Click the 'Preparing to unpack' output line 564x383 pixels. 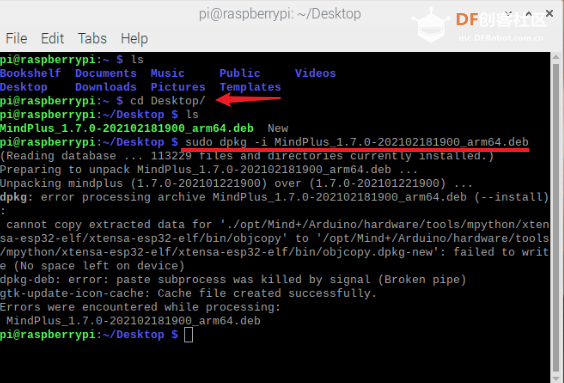(209, 169)
